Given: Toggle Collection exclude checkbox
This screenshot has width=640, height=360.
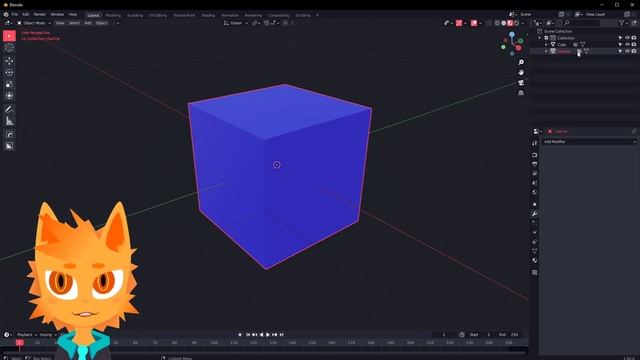Looking at the screenshot, I should pos(546,38).
